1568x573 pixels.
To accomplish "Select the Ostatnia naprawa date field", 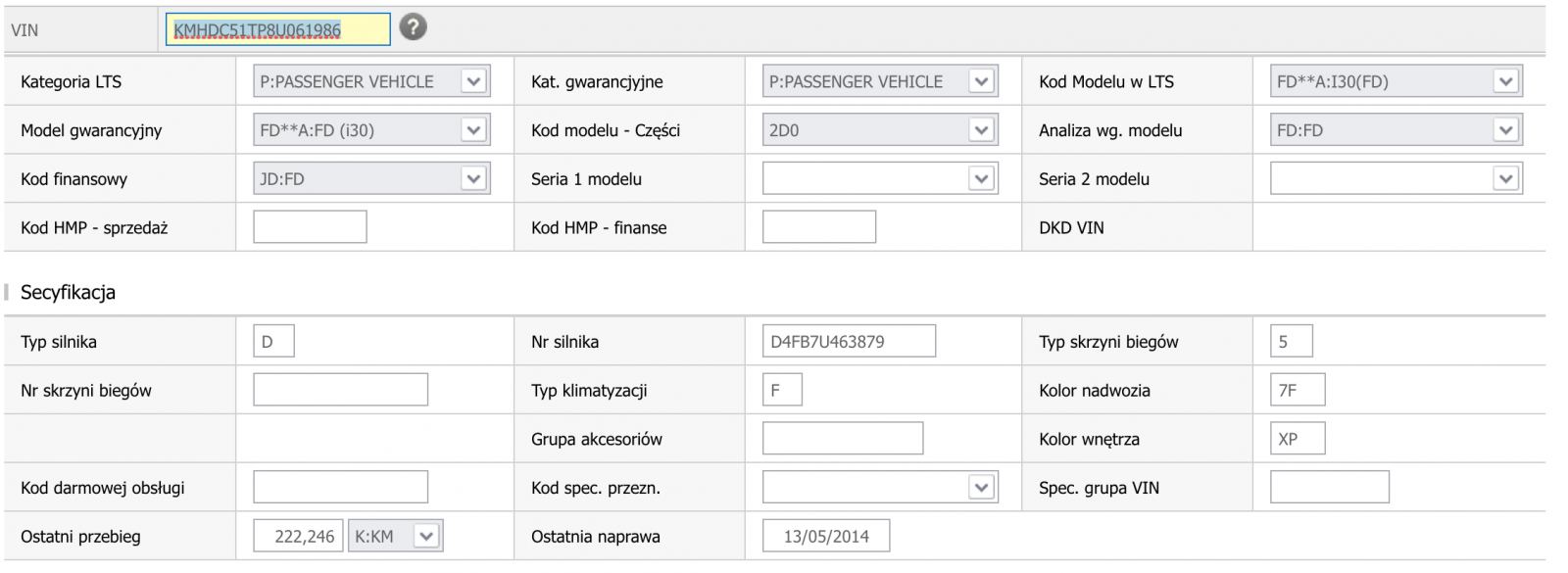I will tap(825, 537).
